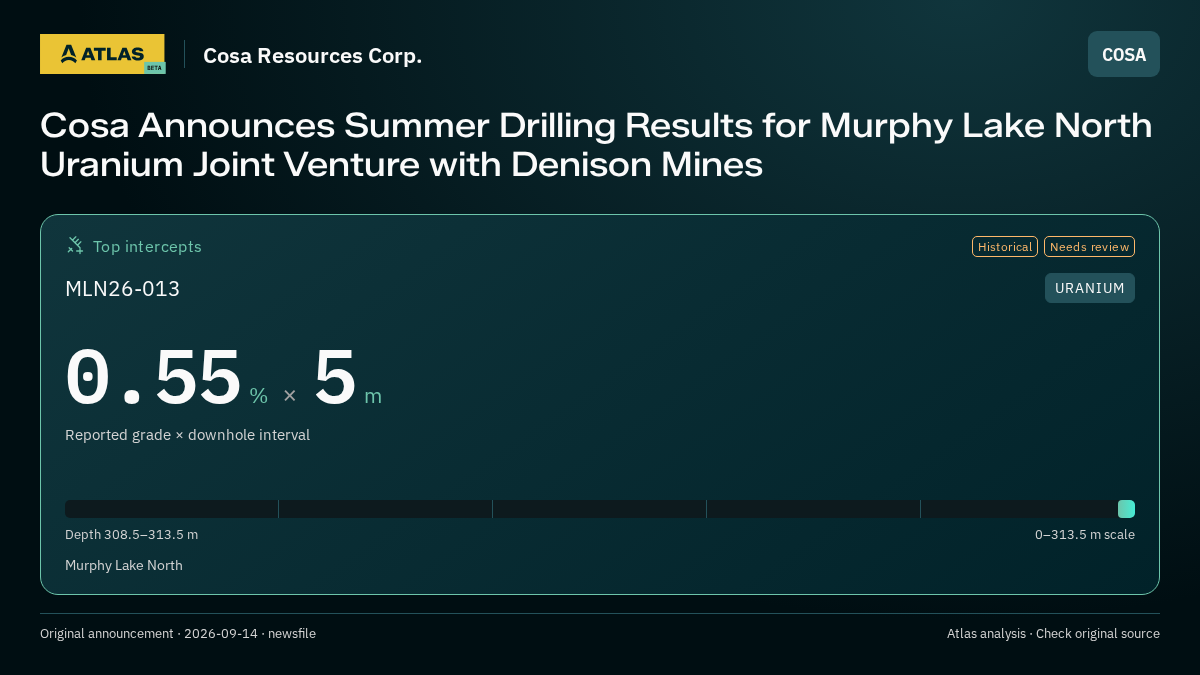This screenshot has width=1200, height=675.
Task: Open the Cosa Resources Corp. company name
Action: point(312,56)
